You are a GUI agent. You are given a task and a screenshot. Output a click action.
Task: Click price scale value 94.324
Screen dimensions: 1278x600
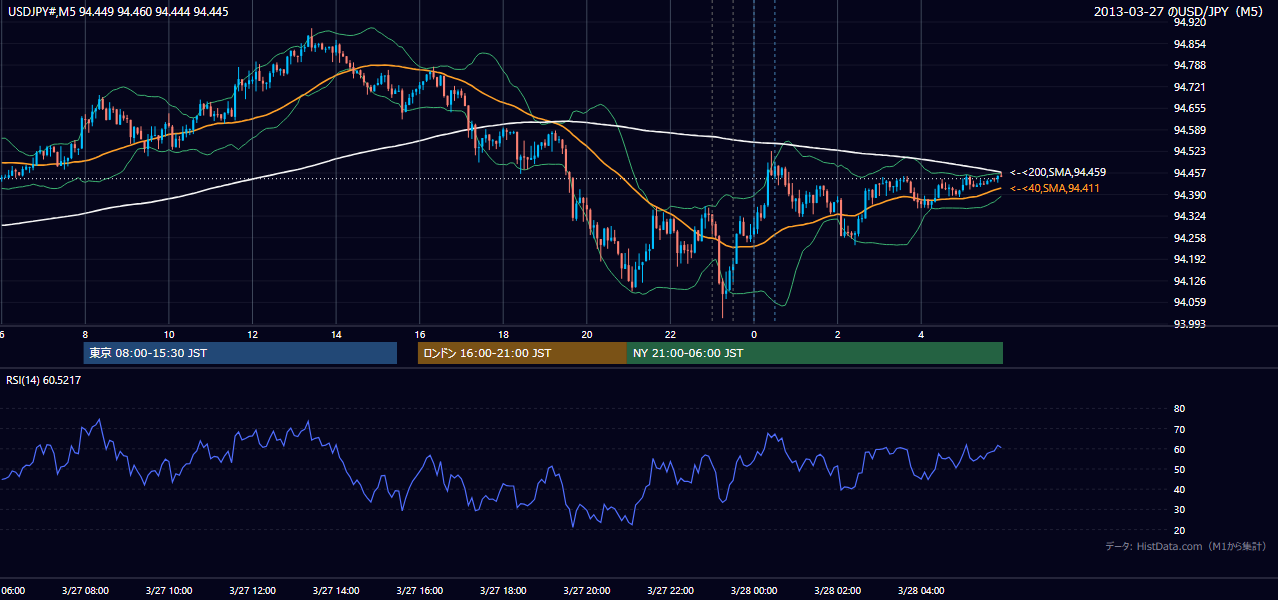(x=1189, y=216)
